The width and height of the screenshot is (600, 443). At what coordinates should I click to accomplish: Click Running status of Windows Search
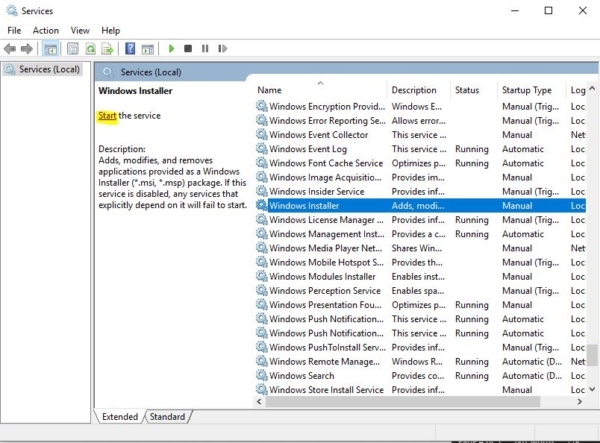(471, 376)
